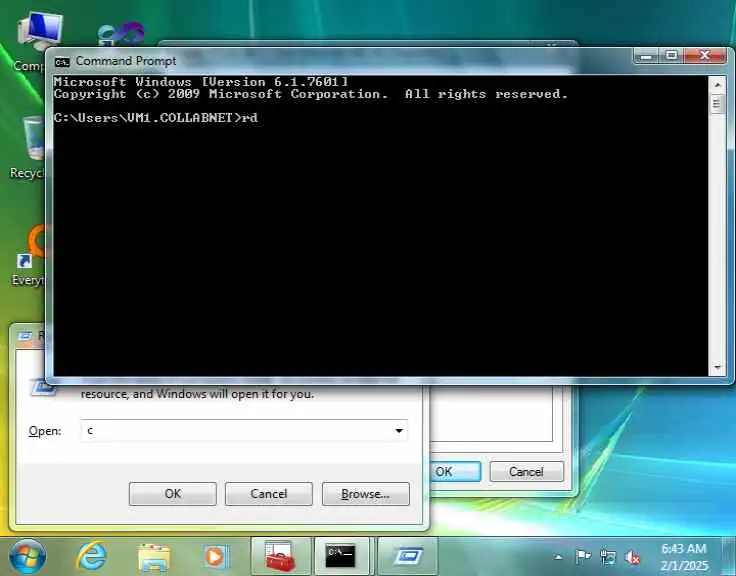Open the Start menu orb

point(28,557)
